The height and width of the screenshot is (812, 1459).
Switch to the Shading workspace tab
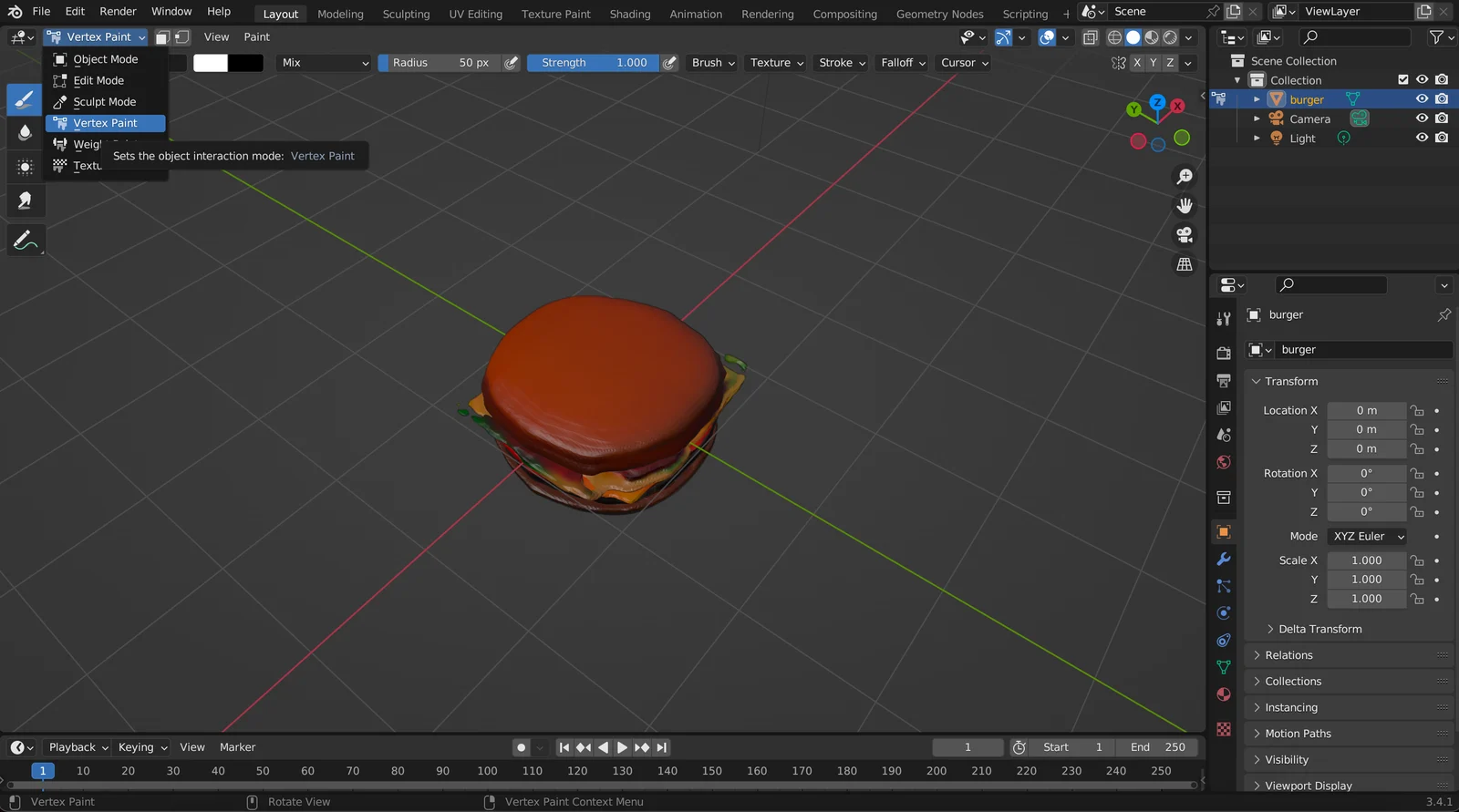coord(630,14)
